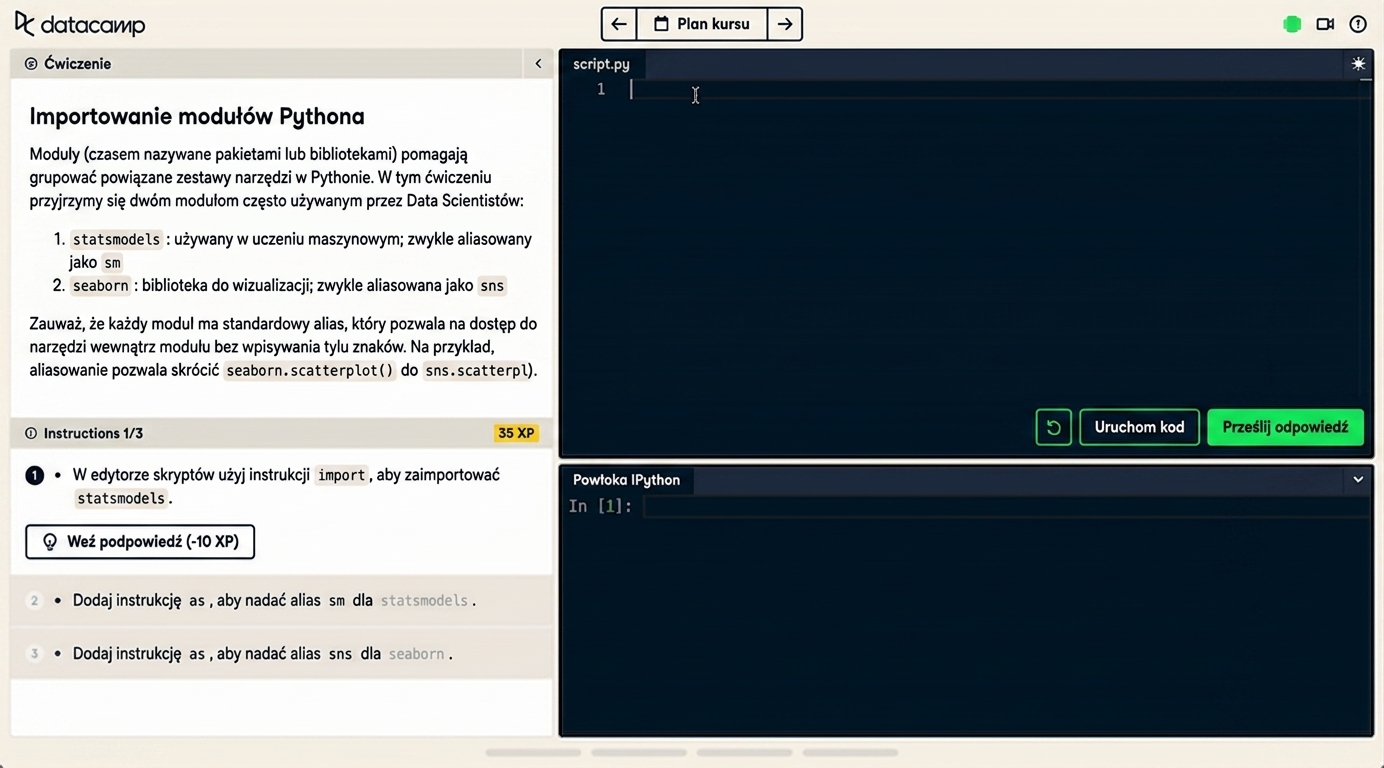Click the green status indicator
Viewport: 1384px width, 768px height.
[x=1292, y=24]
